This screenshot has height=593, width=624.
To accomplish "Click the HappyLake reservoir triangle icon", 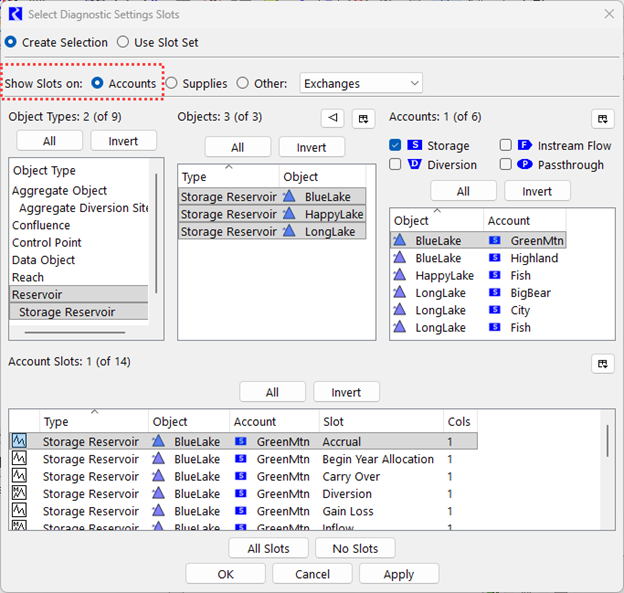I will [291, 215].
